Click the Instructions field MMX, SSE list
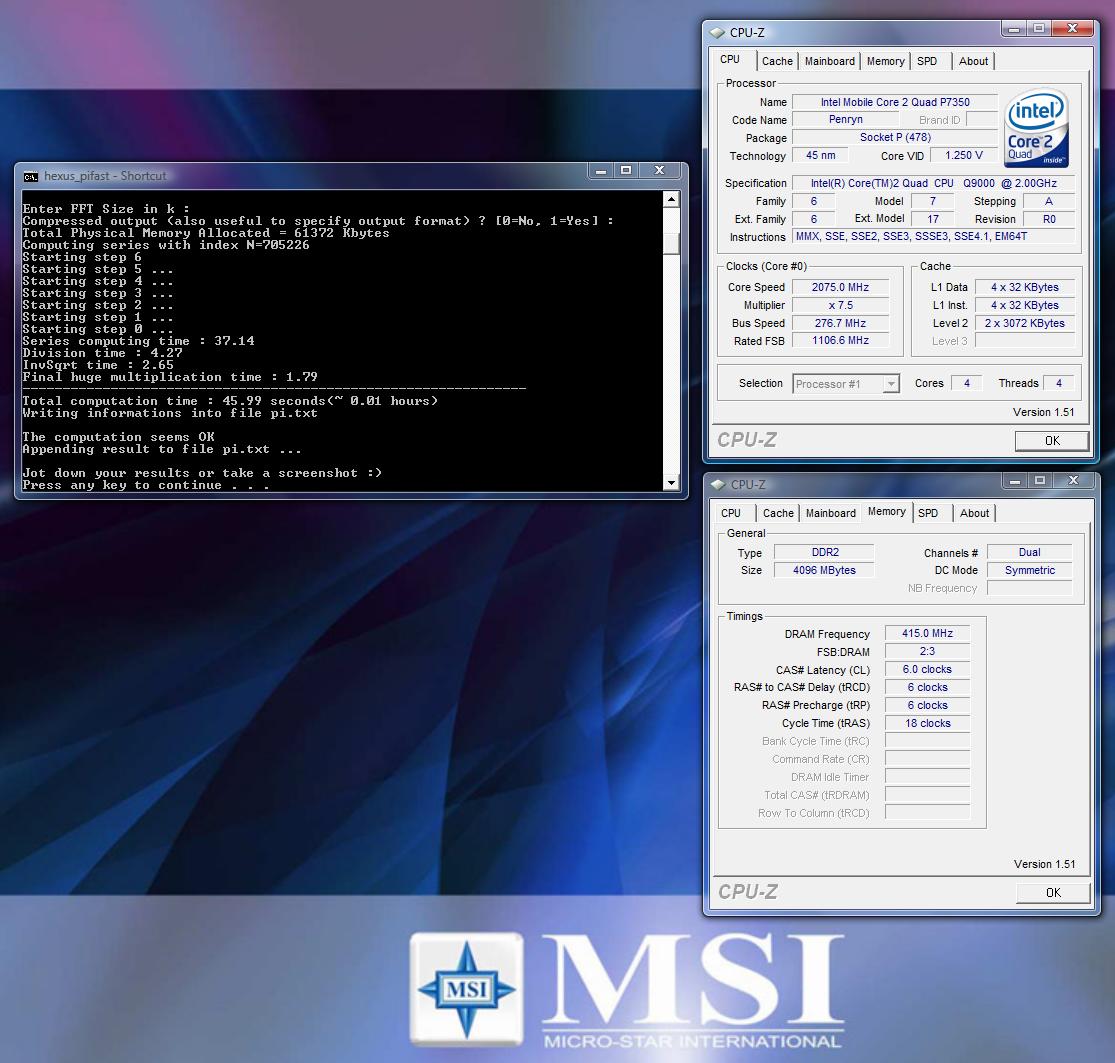This screenshot has width=1115, height=1063. pos(934,237)
